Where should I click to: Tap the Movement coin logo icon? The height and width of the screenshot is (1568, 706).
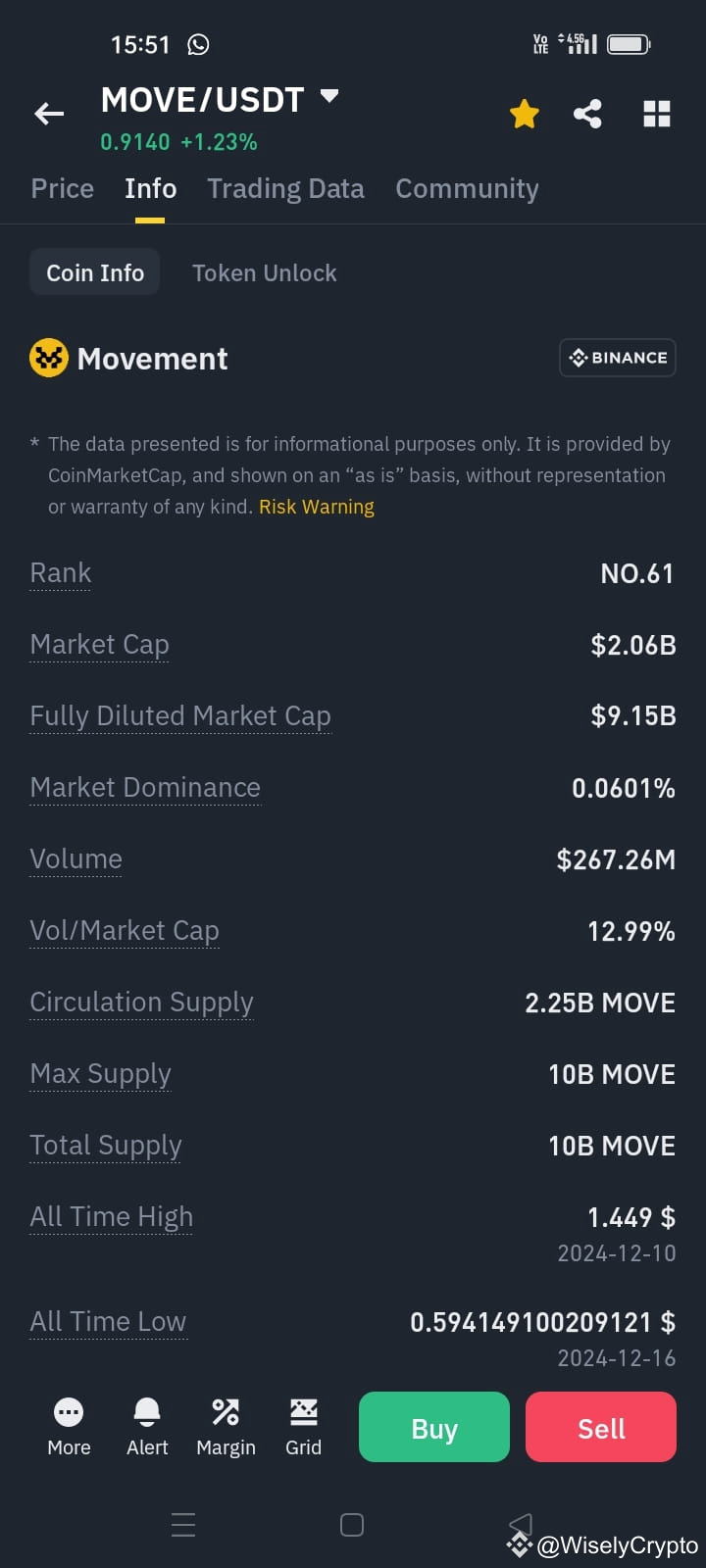pyautogui.click(x=49, y=359)
